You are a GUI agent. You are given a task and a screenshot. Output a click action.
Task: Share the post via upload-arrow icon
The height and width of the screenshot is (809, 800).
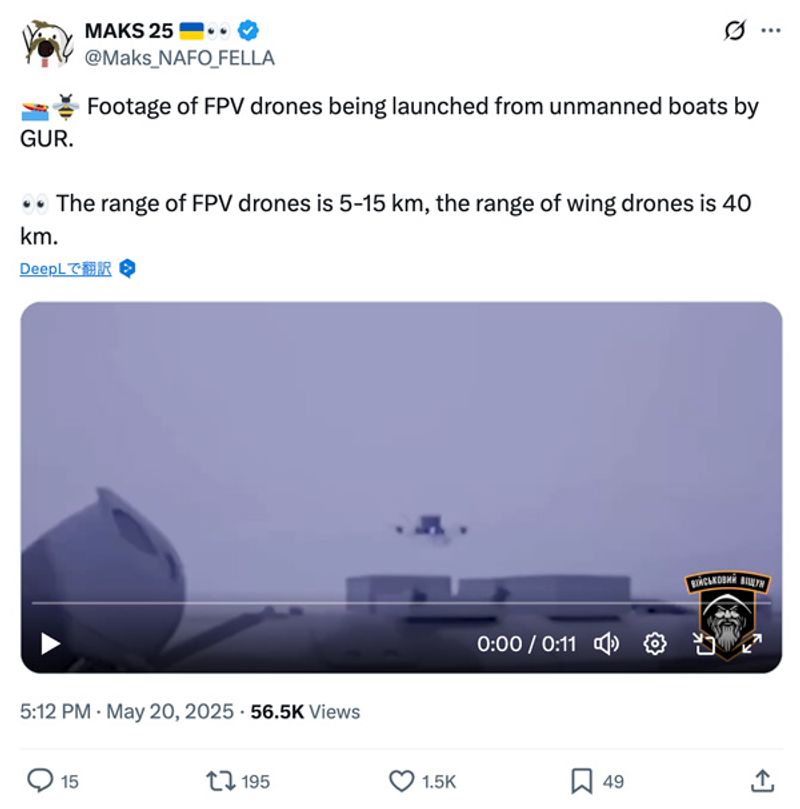click(761, 781)
